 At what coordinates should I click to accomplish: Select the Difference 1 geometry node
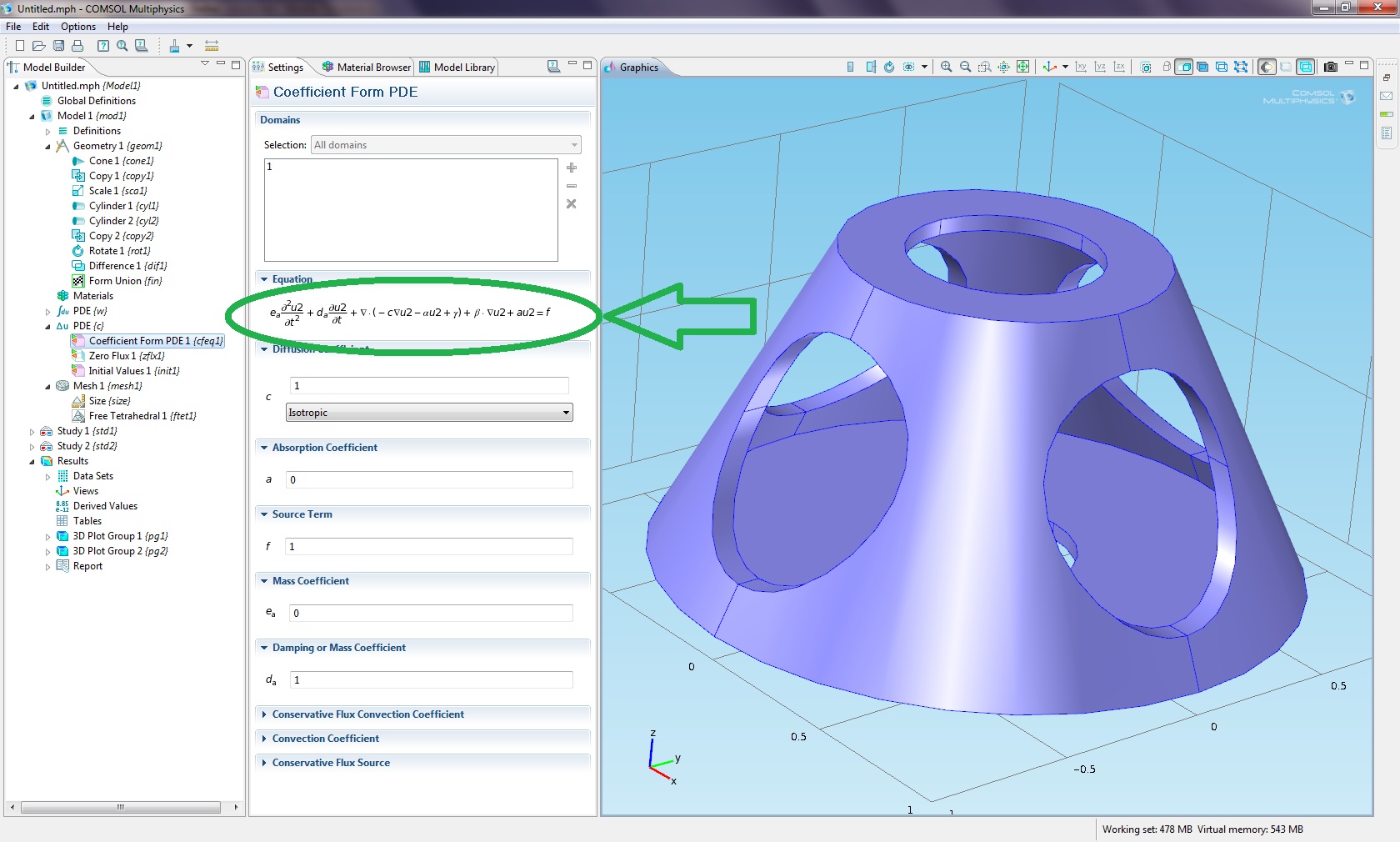pyautogui.click(x=119, y=266)
